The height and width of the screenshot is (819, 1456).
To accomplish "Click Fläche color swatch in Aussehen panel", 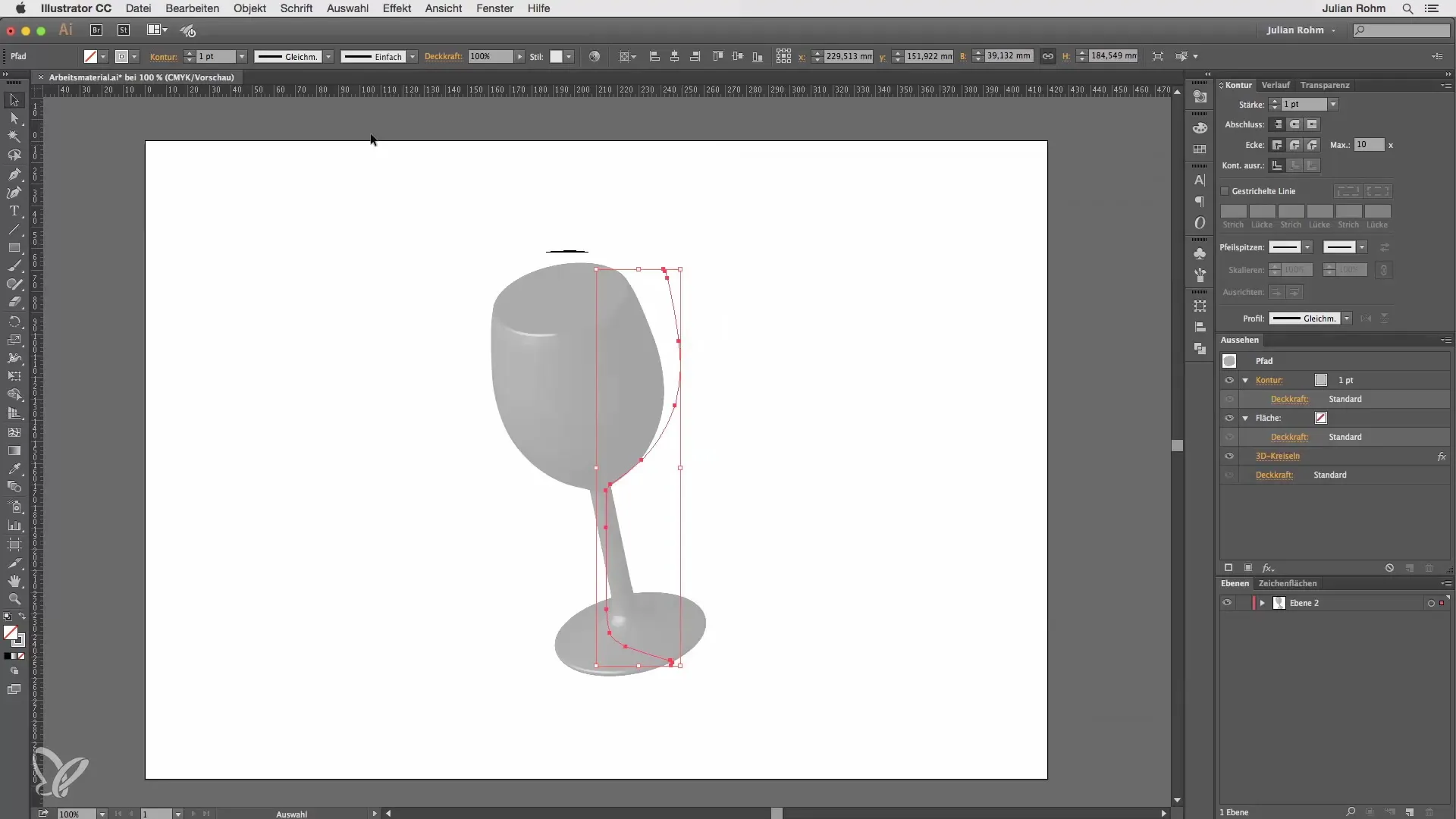I will pos(1321,418).
